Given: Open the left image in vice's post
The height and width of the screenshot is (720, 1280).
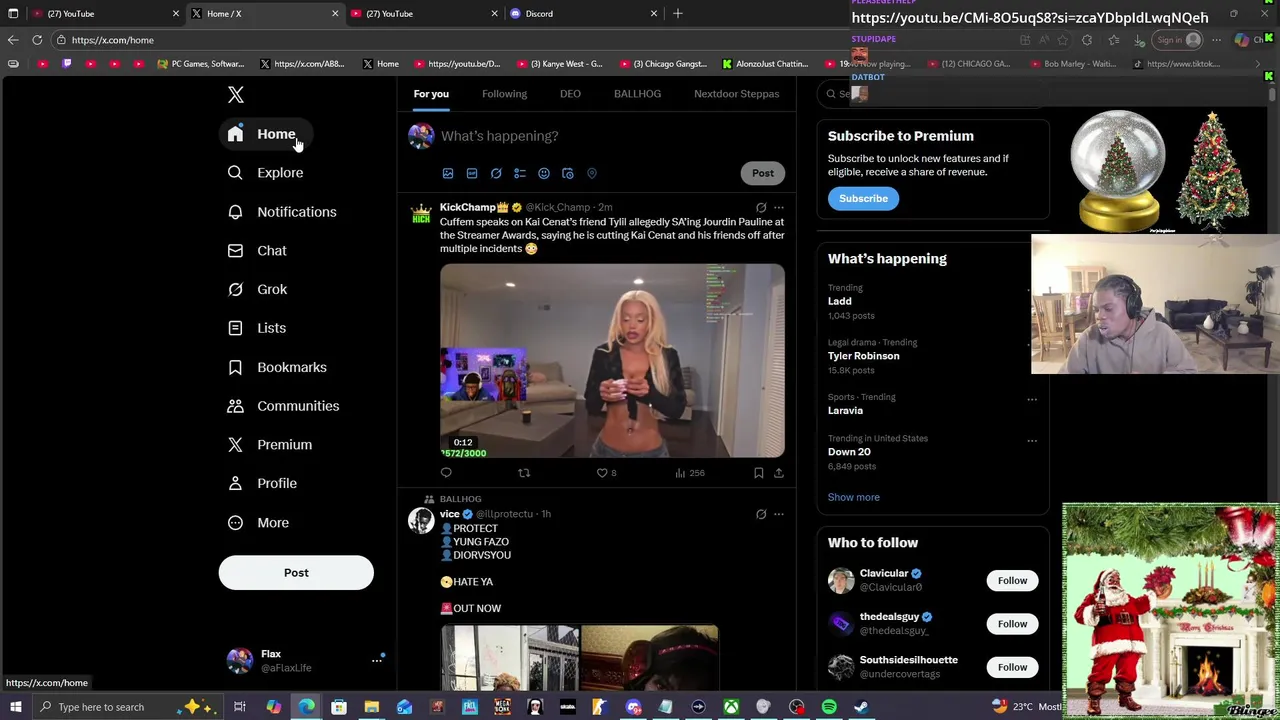Looking at the screenshot, I should 509,658.
